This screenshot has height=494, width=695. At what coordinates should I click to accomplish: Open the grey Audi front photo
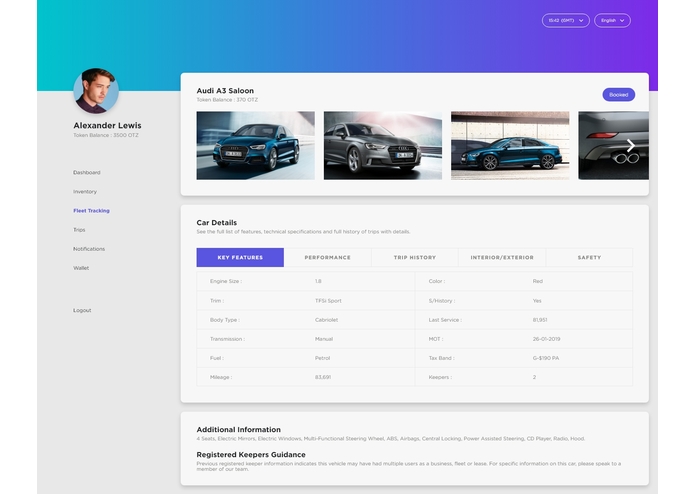coord(383,145)
